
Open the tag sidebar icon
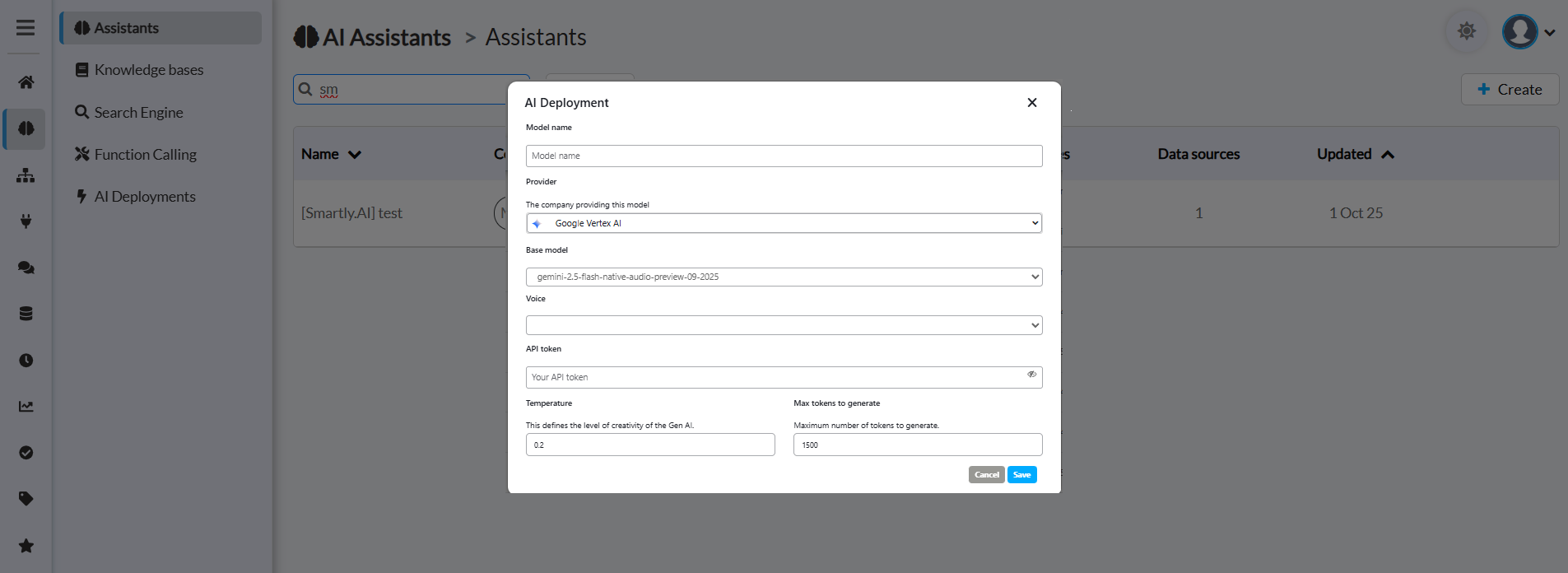tap(26, 499)
